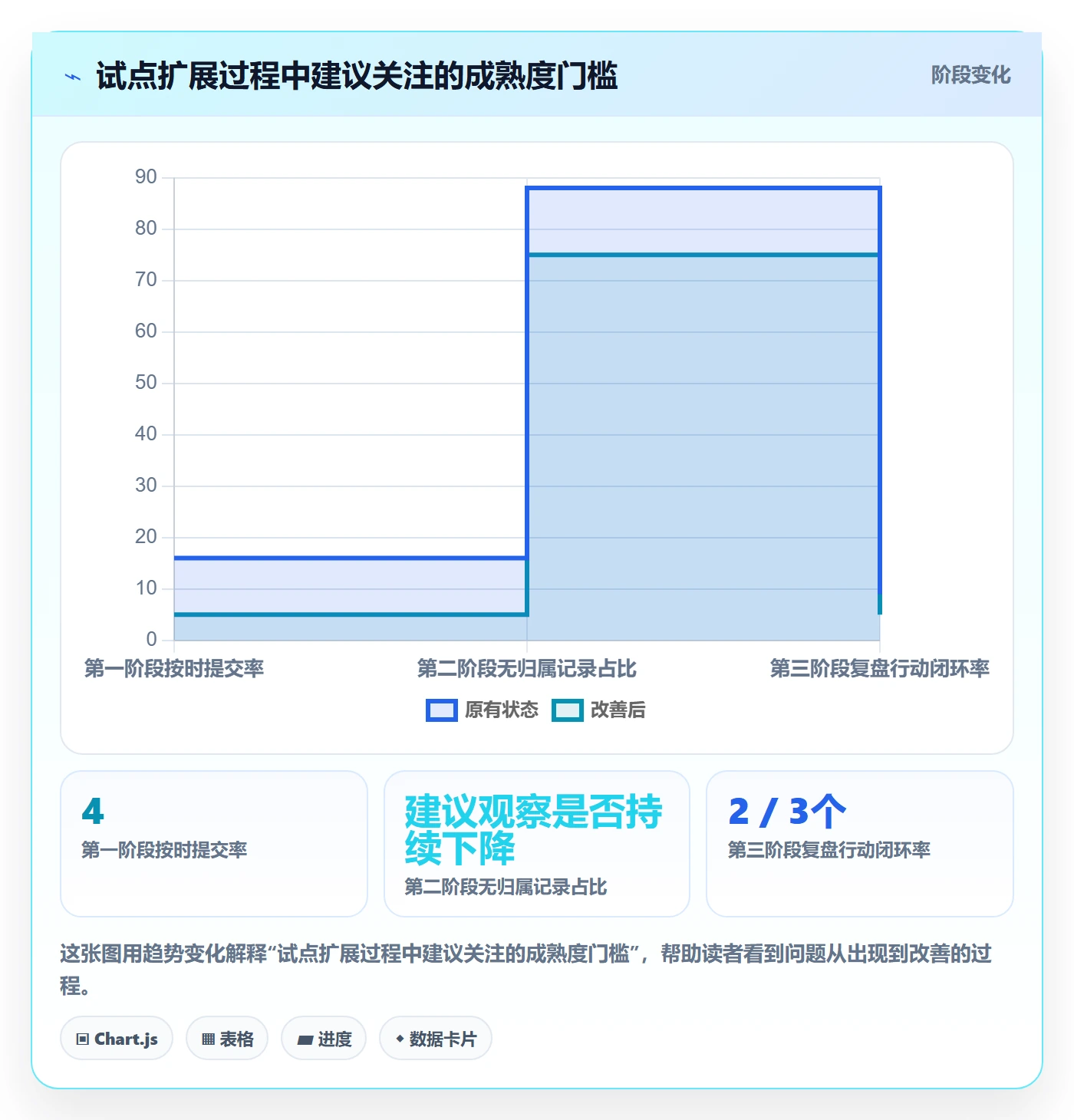Click the y-axis tick label 50
Image resolution: width=1074 pixels, height=1120 pixels.
click(146, 383)
